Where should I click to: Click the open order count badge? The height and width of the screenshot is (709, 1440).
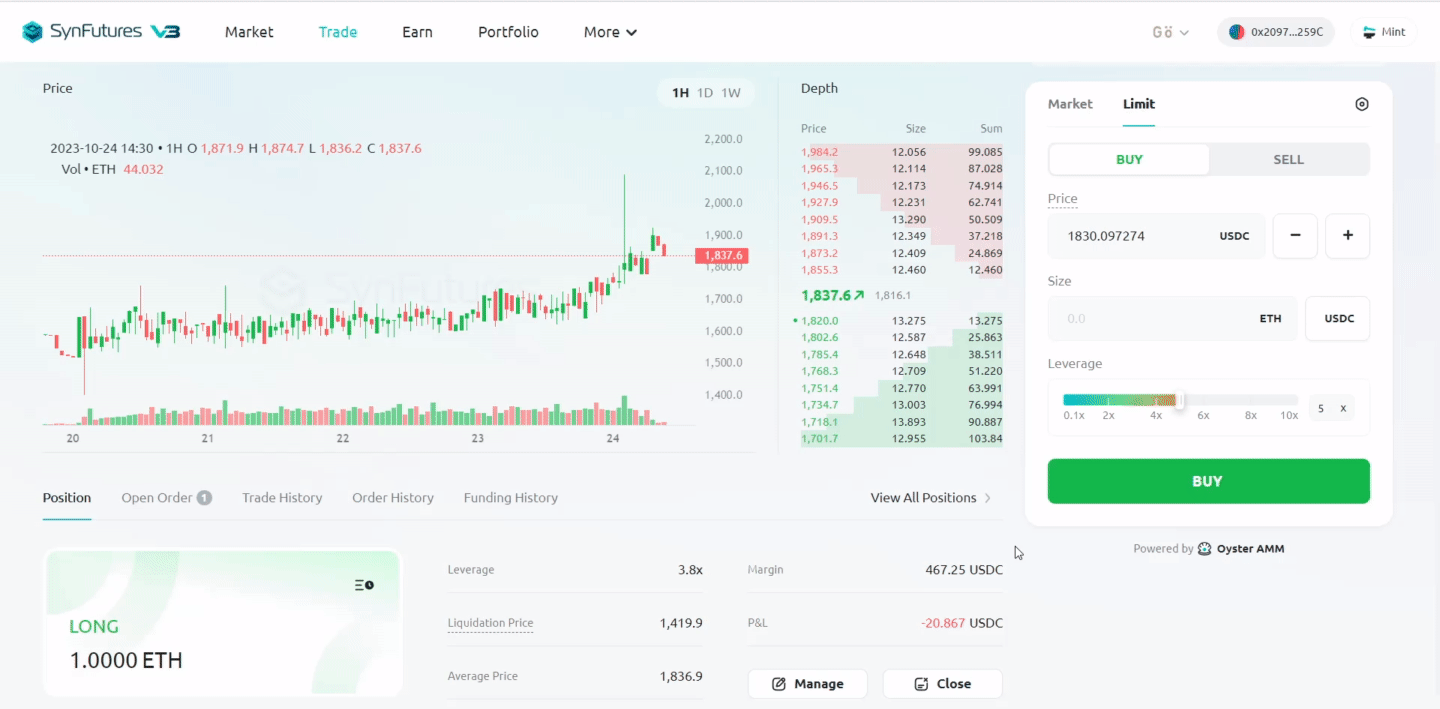204,498
